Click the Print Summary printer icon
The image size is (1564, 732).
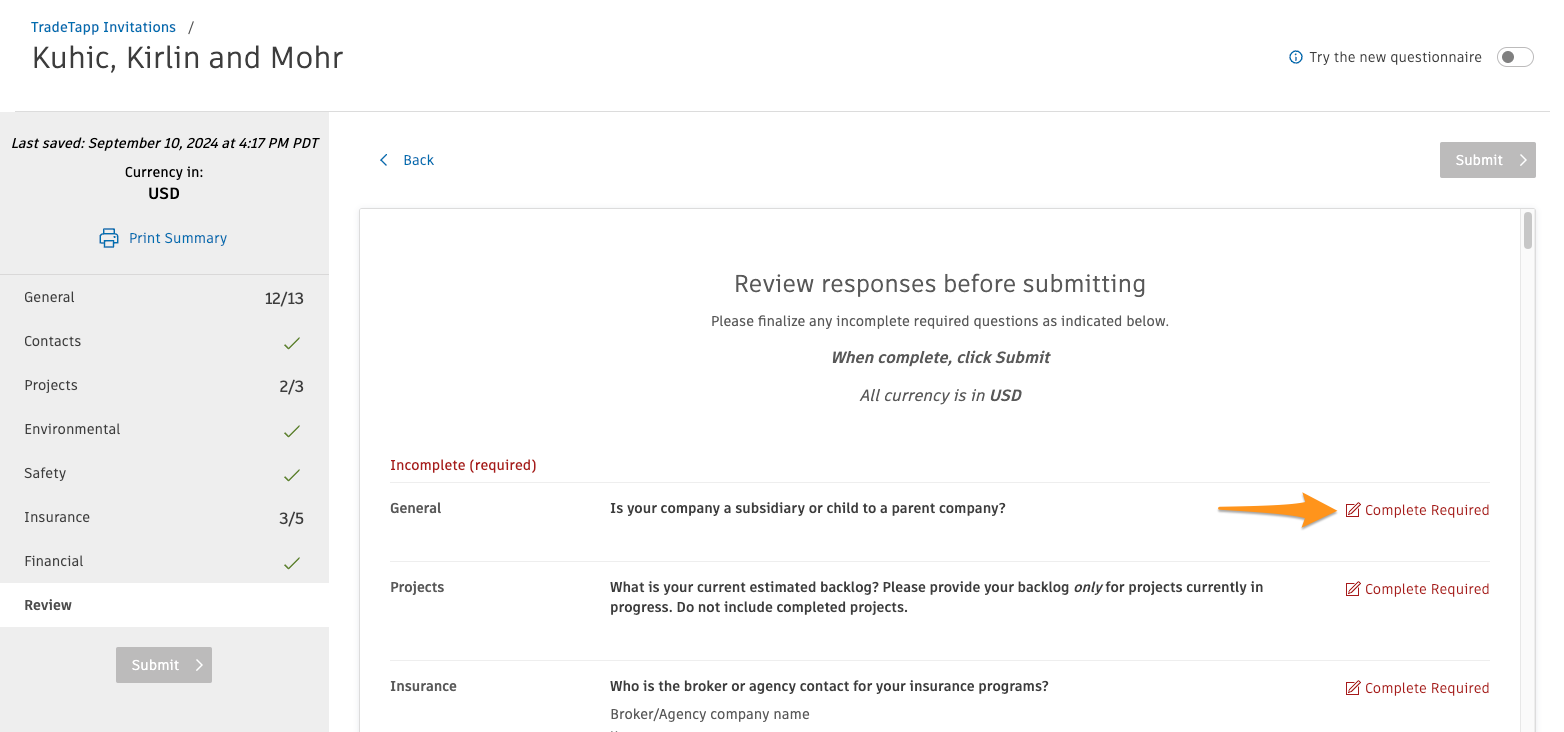point(108,238)
